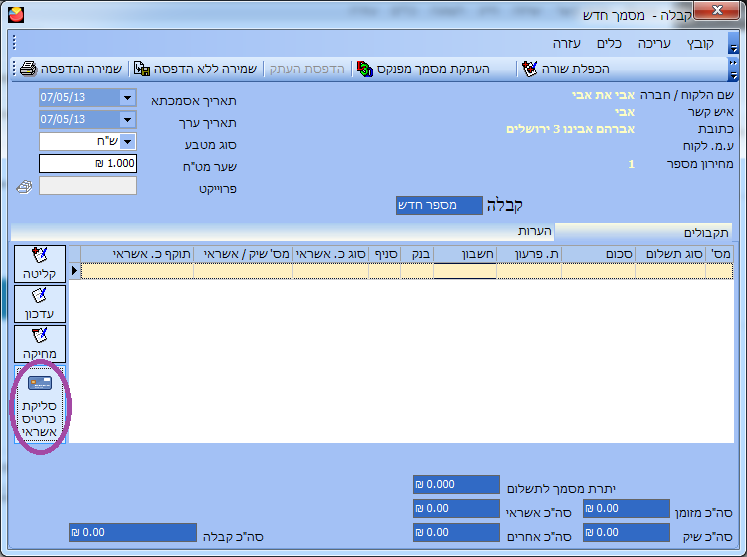Click address אברהם אבינו 3 ירושלים
This screenshot has width=747, height=557.
pos(570,129)
